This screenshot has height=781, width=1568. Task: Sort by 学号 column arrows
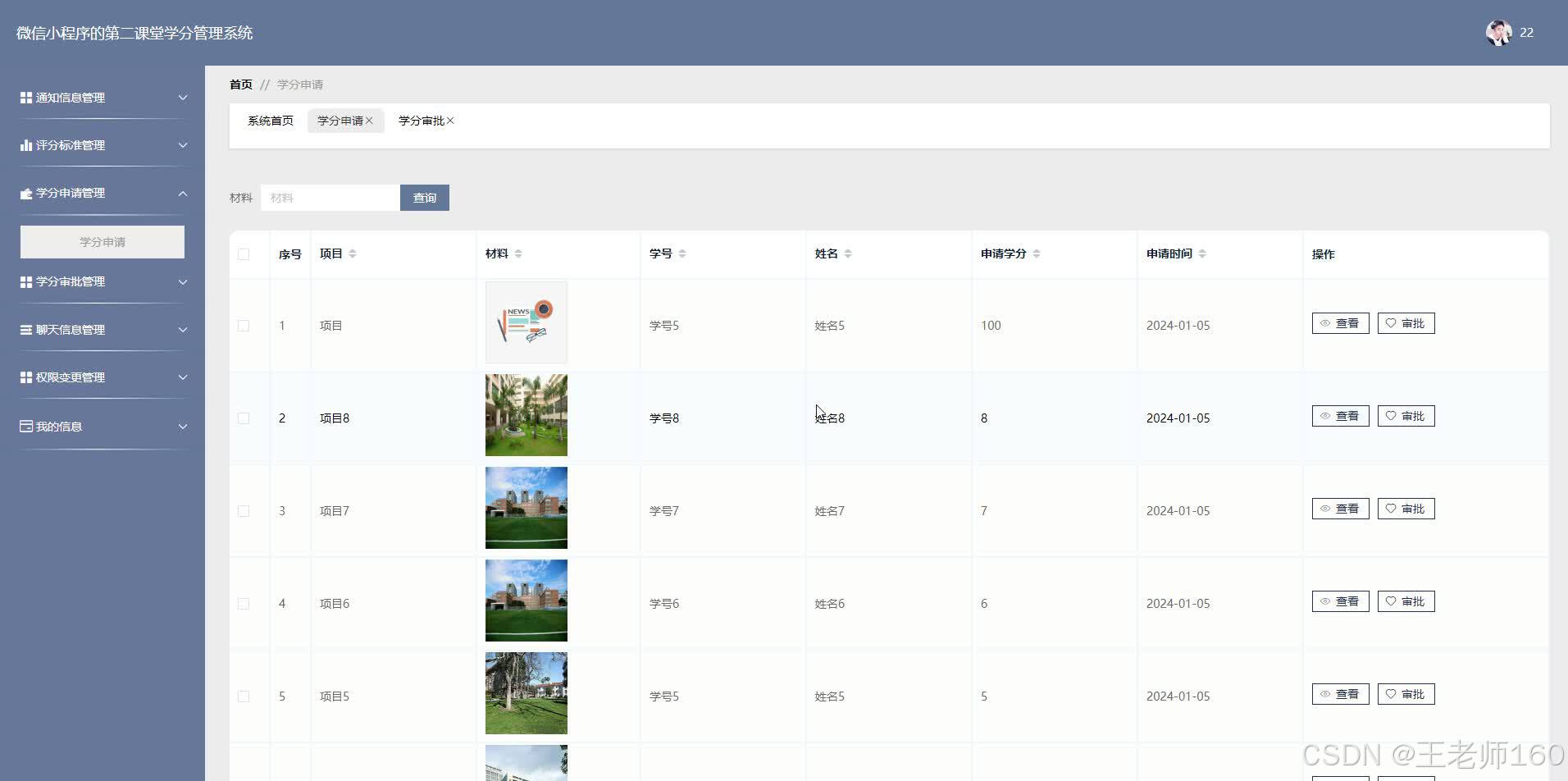(x=682, y=253)
